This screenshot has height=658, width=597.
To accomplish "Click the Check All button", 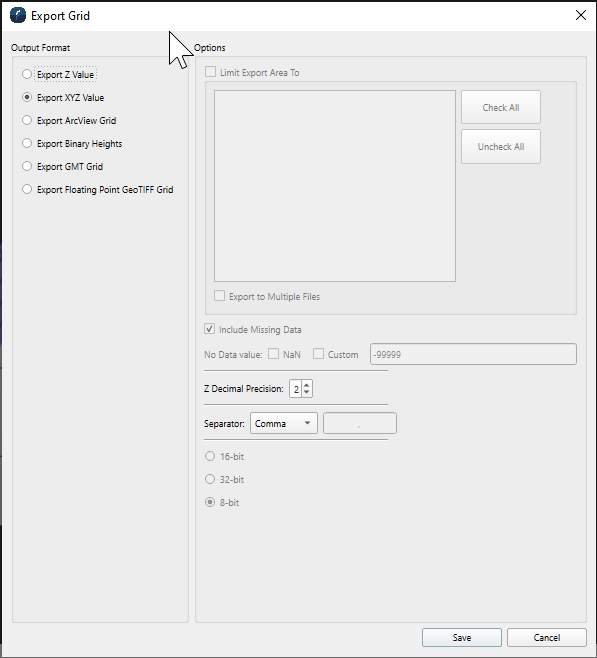I will 501,107.
